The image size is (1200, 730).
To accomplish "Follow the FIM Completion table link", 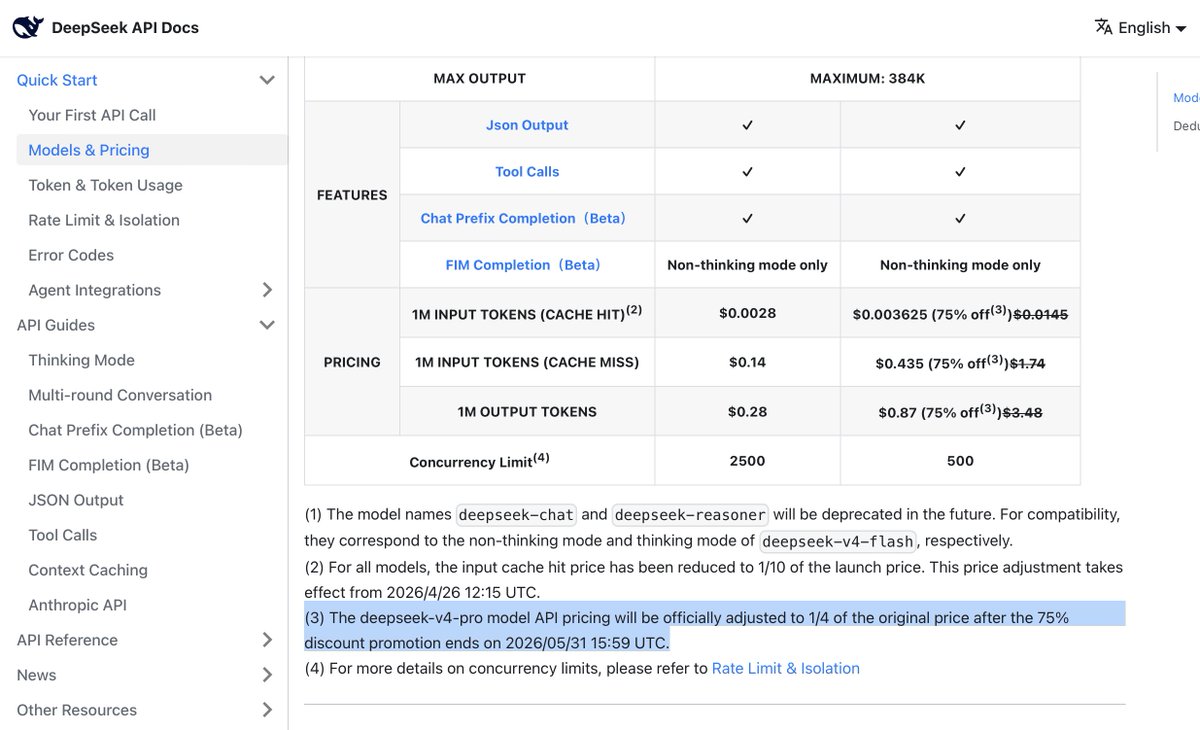I will (523, 265).
